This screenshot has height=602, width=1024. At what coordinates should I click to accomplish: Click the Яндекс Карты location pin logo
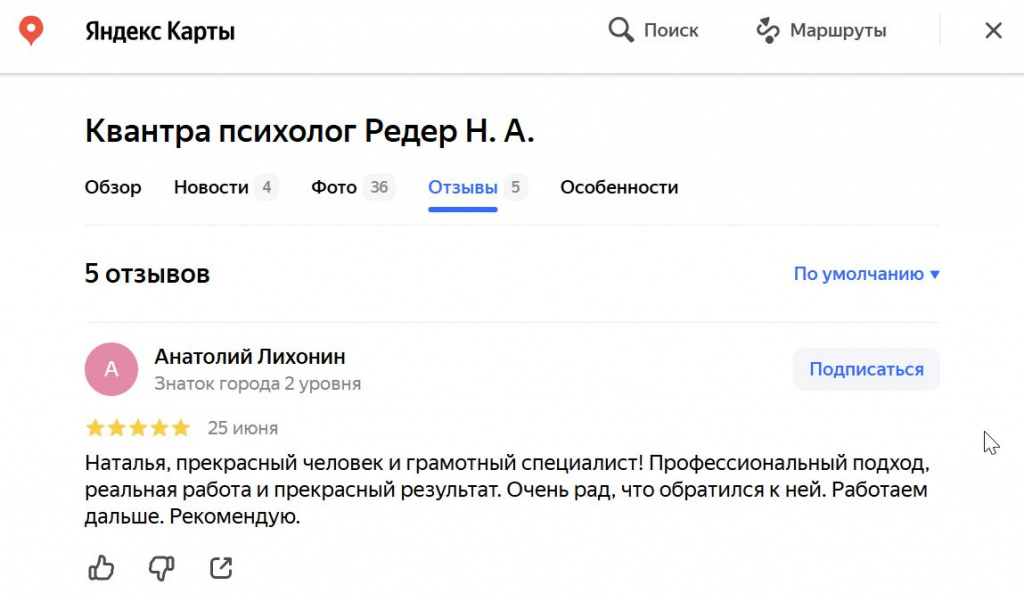(x=31, y=30)
